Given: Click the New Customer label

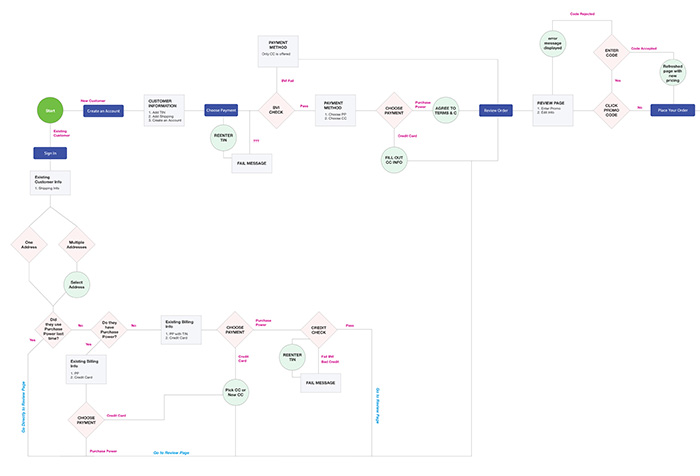Looking at the screenshot, I should pyautogui.click(x=93, y=101).
